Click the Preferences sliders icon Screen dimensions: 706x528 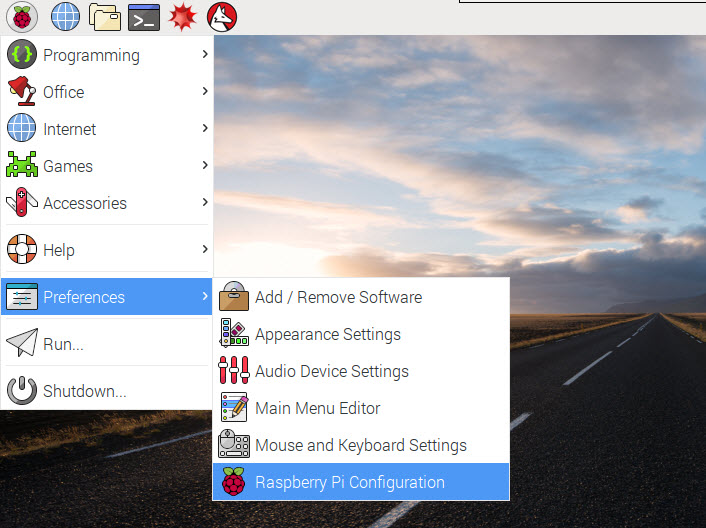coord(22,296)
